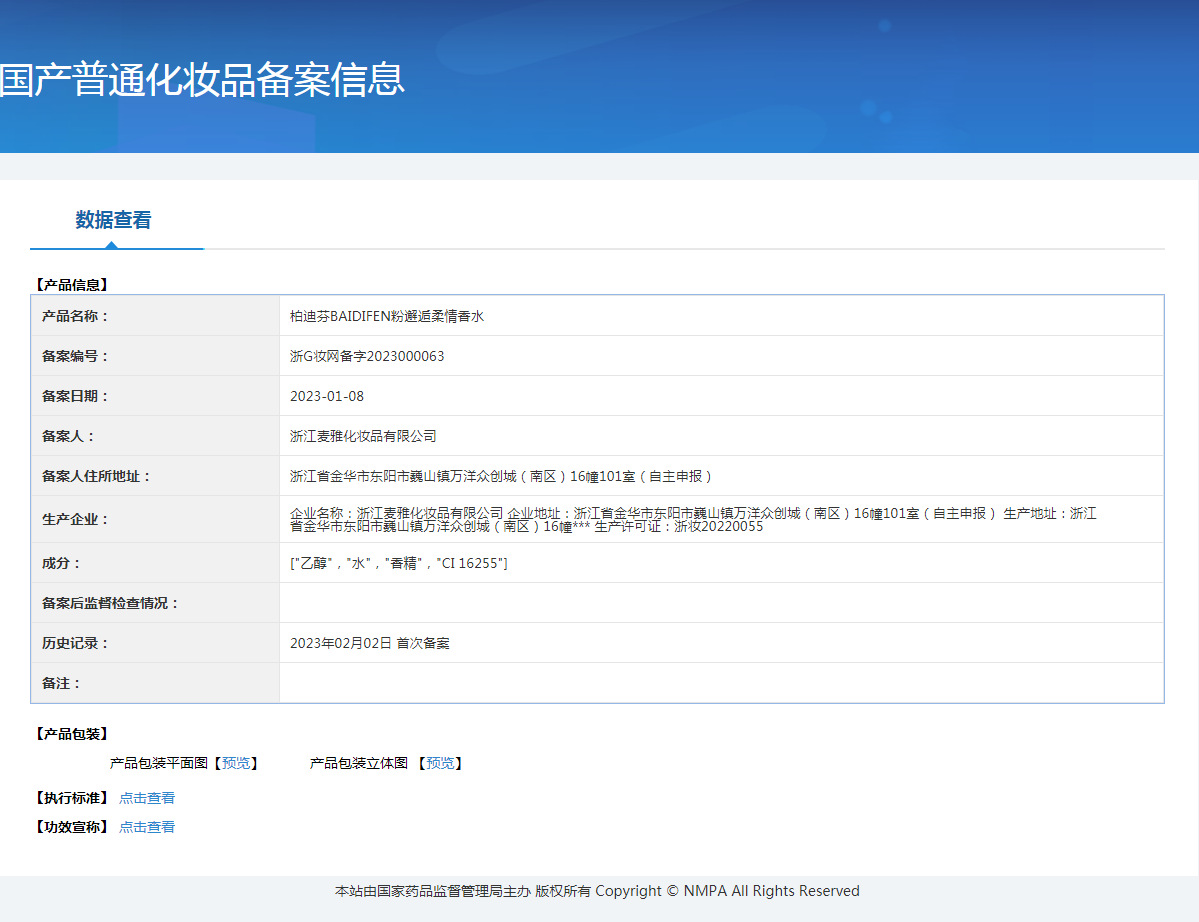Click the 【执行标准】 label
This screenshot has height=922, width=1199.
(x=72, y=798)
